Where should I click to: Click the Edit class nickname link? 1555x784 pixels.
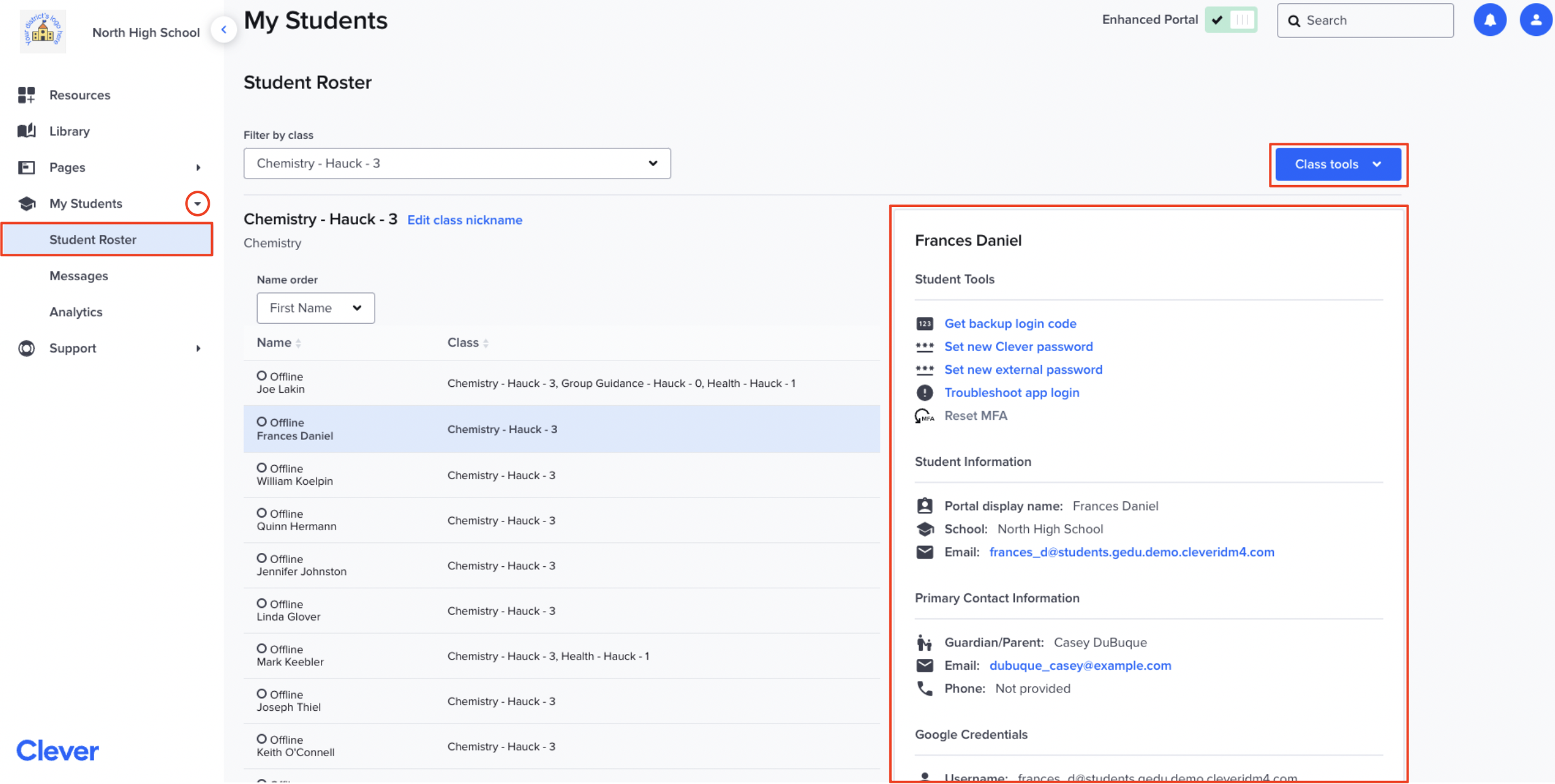click(464, 220)
